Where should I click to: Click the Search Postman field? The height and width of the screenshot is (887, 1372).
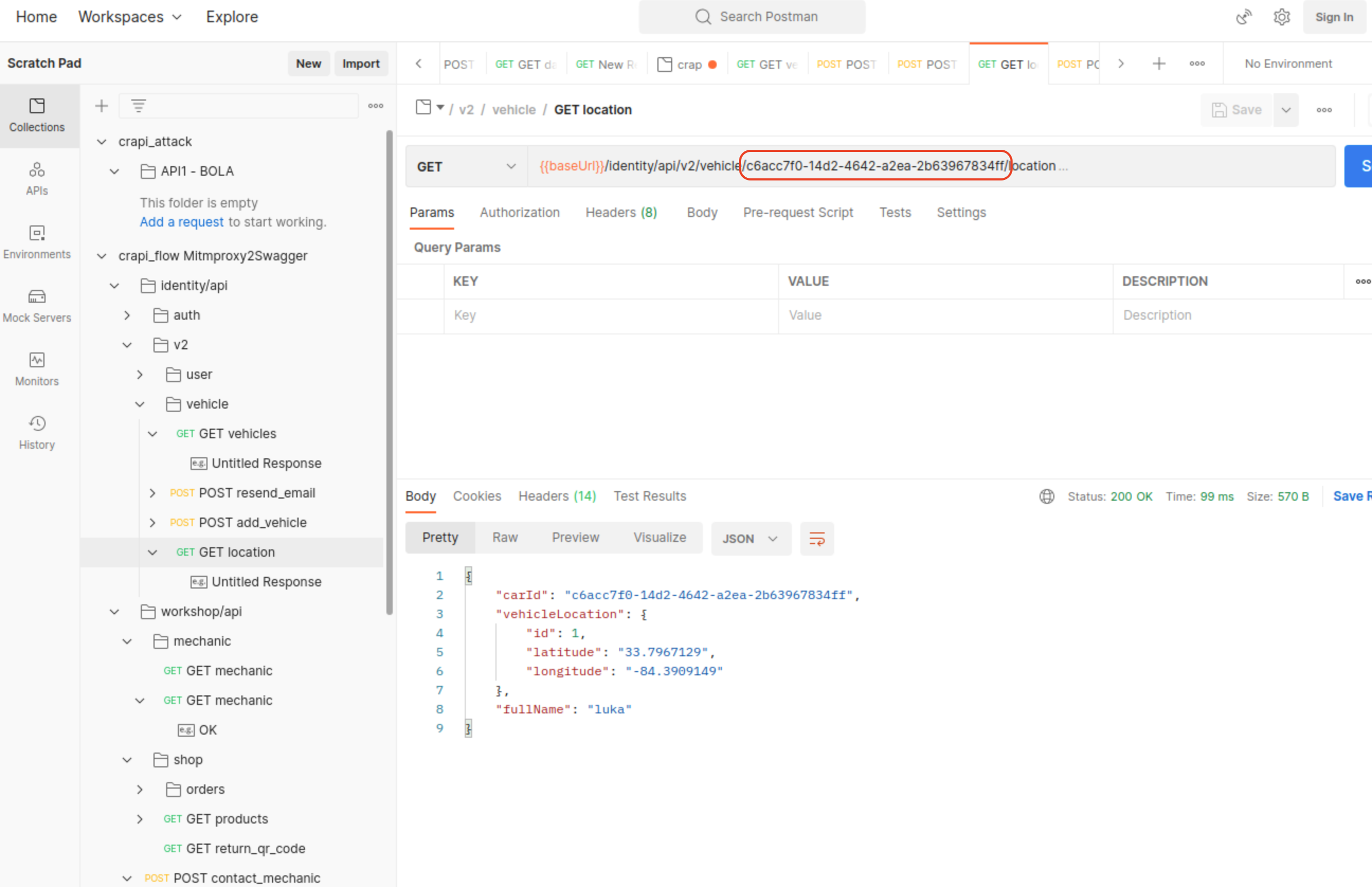[752, 17]
